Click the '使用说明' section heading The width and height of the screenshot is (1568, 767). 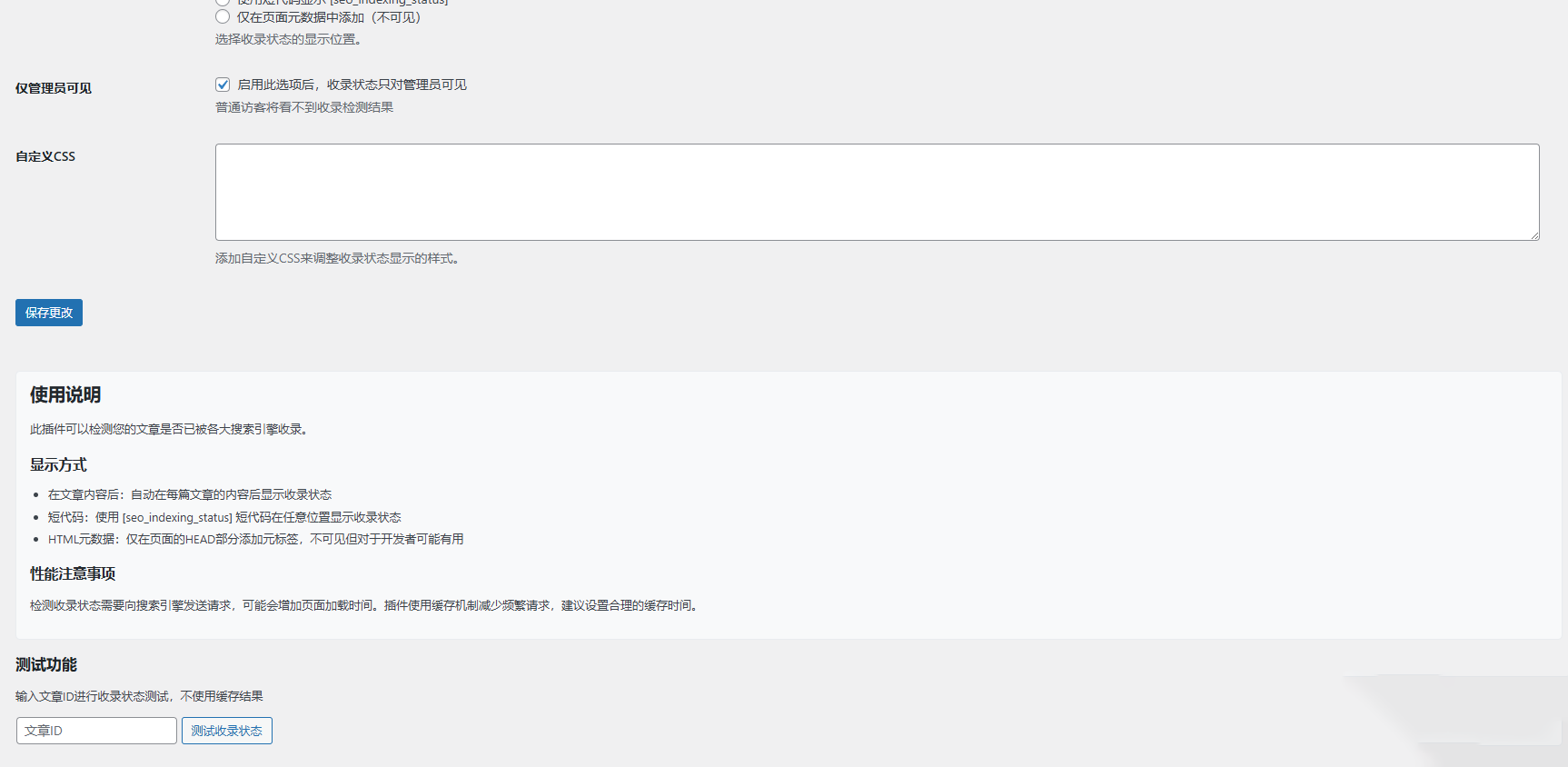click(x=65, y=394)
